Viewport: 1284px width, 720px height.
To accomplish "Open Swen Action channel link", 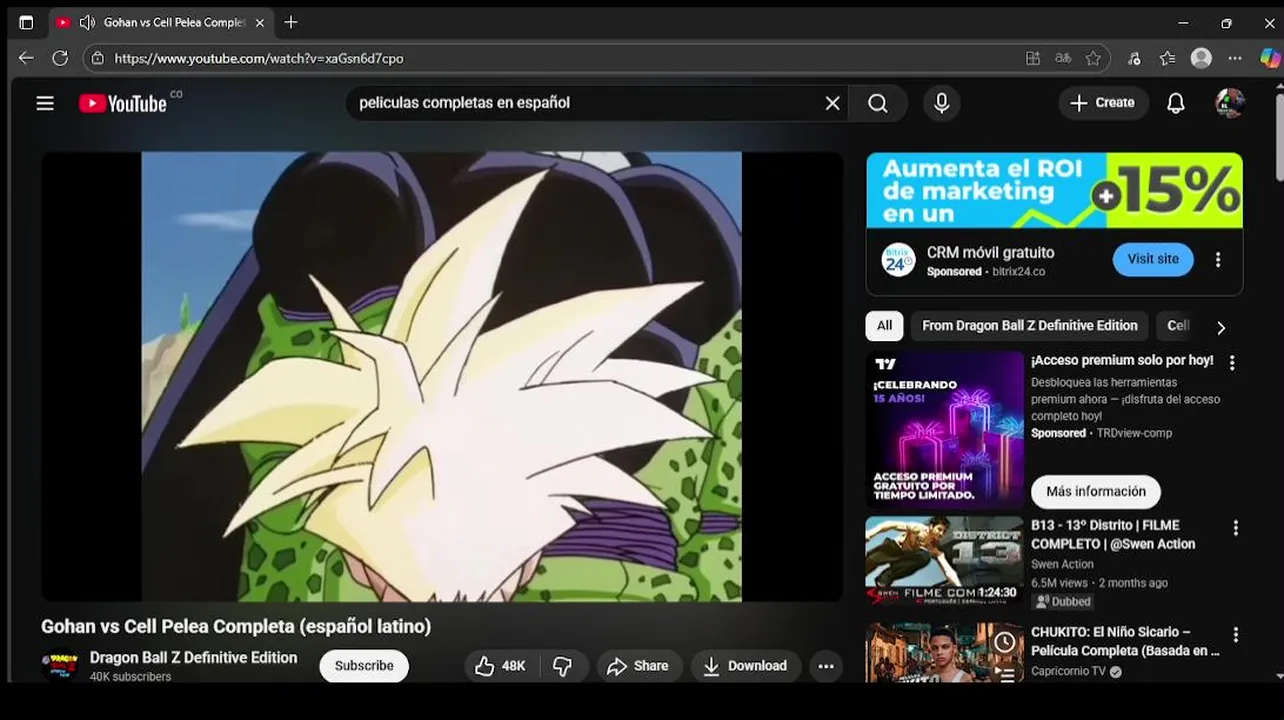I will (1062, 565).
